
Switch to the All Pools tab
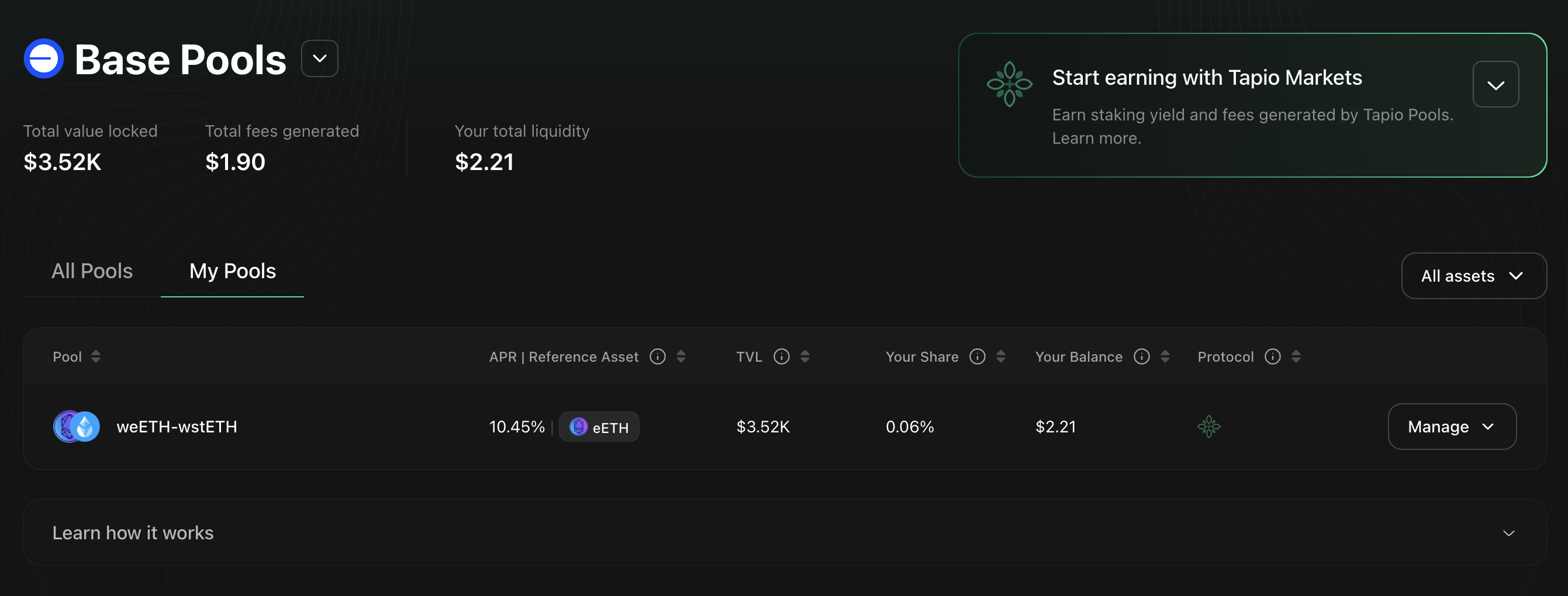(92, 271)
